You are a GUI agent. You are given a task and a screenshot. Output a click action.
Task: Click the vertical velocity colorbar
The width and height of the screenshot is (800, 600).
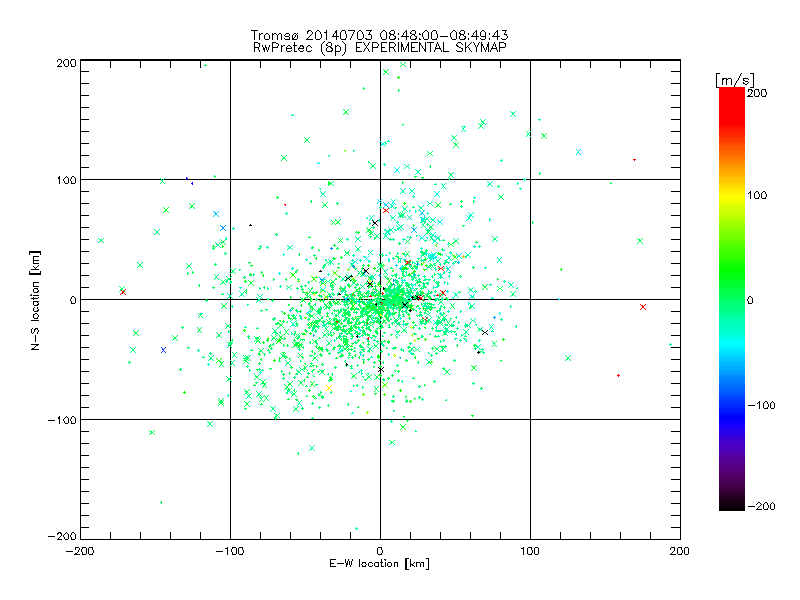click(732, 298)
